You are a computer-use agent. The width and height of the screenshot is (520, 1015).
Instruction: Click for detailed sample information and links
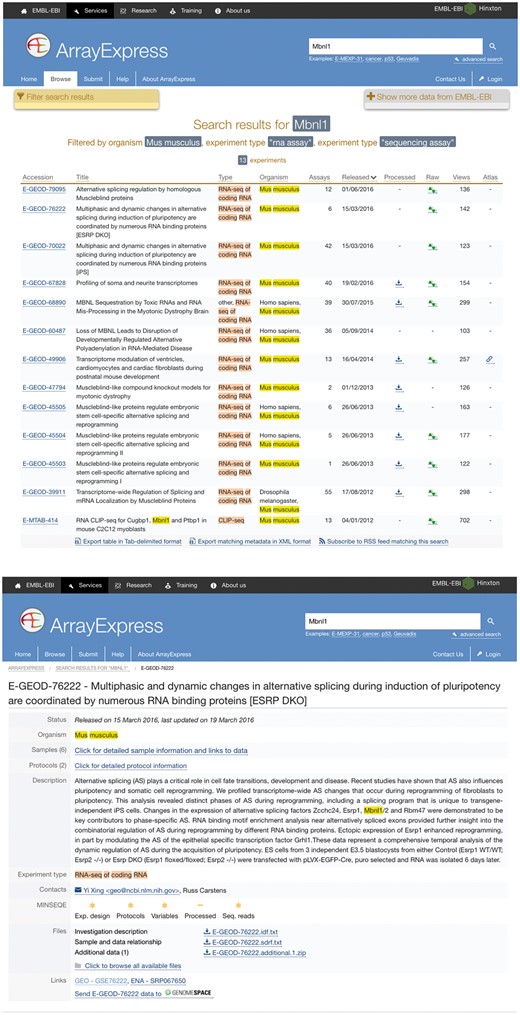(x=161, y=750)
